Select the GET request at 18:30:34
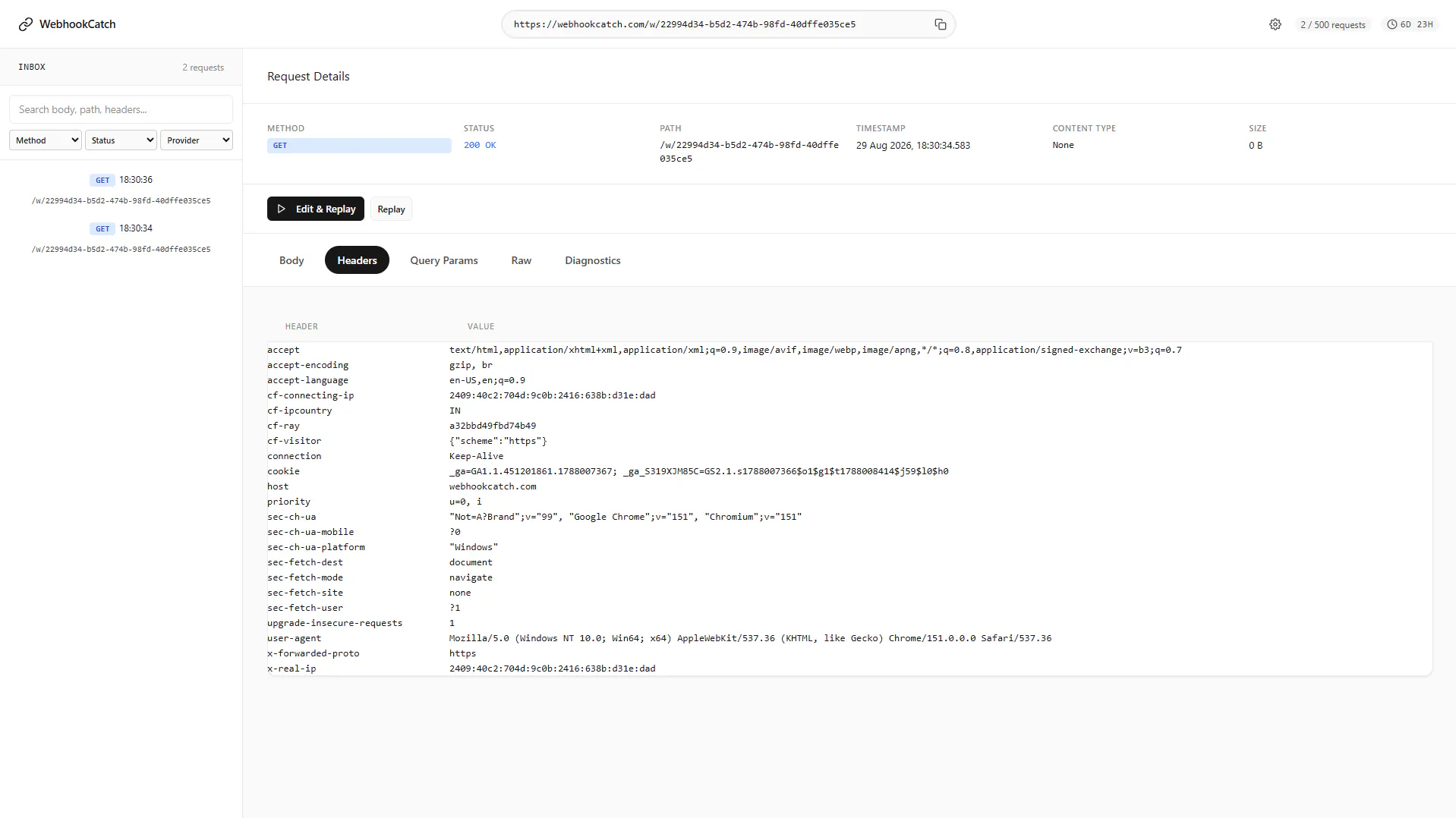This screenshot has height=818, width=1456. [121, 238]
